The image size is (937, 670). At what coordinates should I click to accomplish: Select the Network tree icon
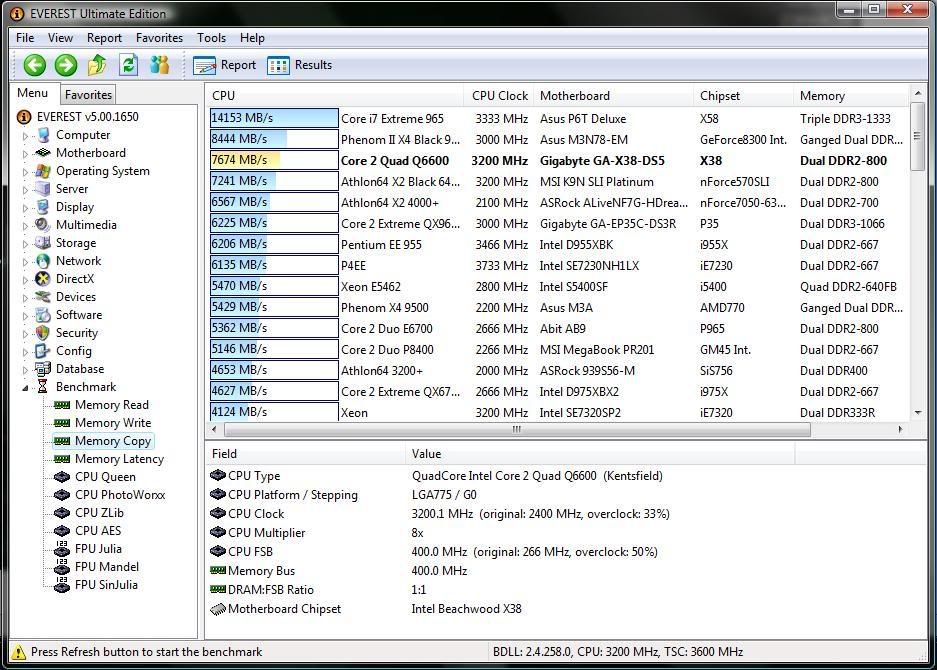coord(43,261)
